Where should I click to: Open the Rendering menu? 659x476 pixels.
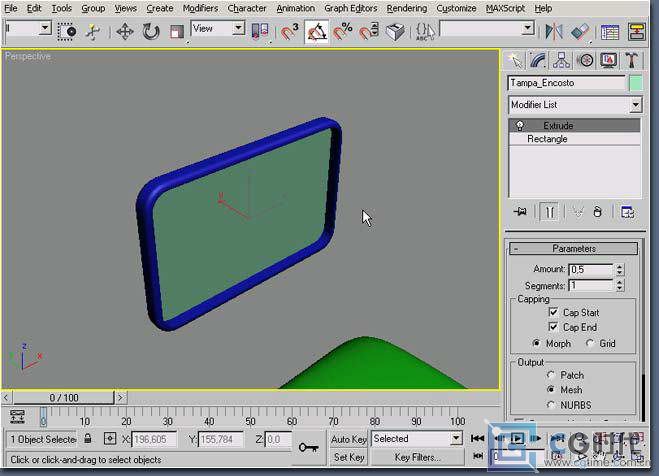[406, 8]
